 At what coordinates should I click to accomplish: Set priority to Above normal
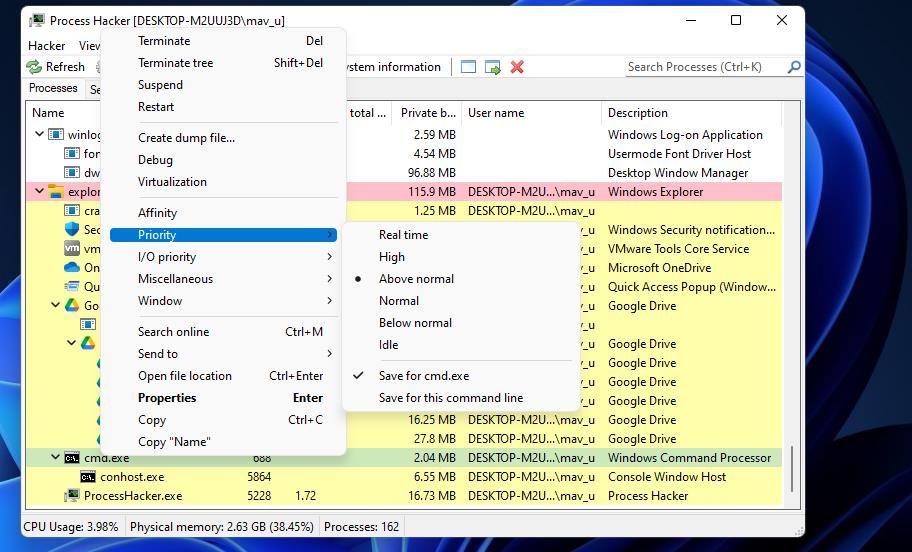(x=416, y=279)
